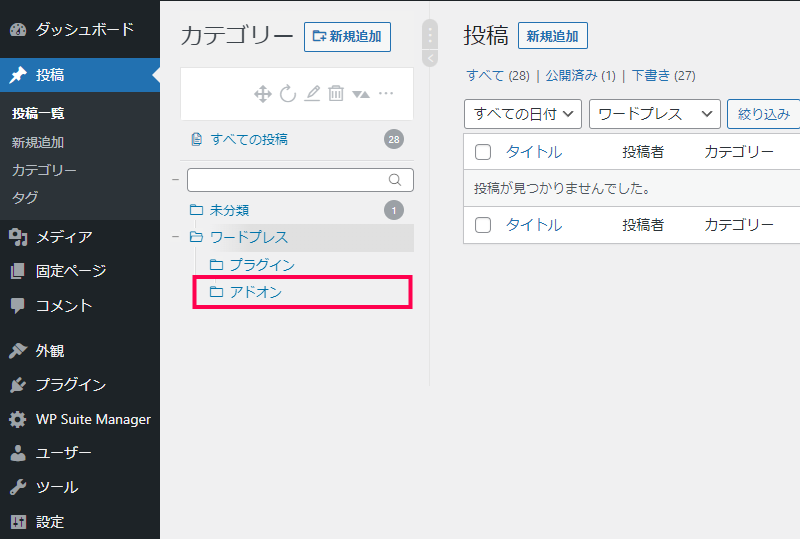Click the folder icon beside 未分類

[x=196, y=210]
